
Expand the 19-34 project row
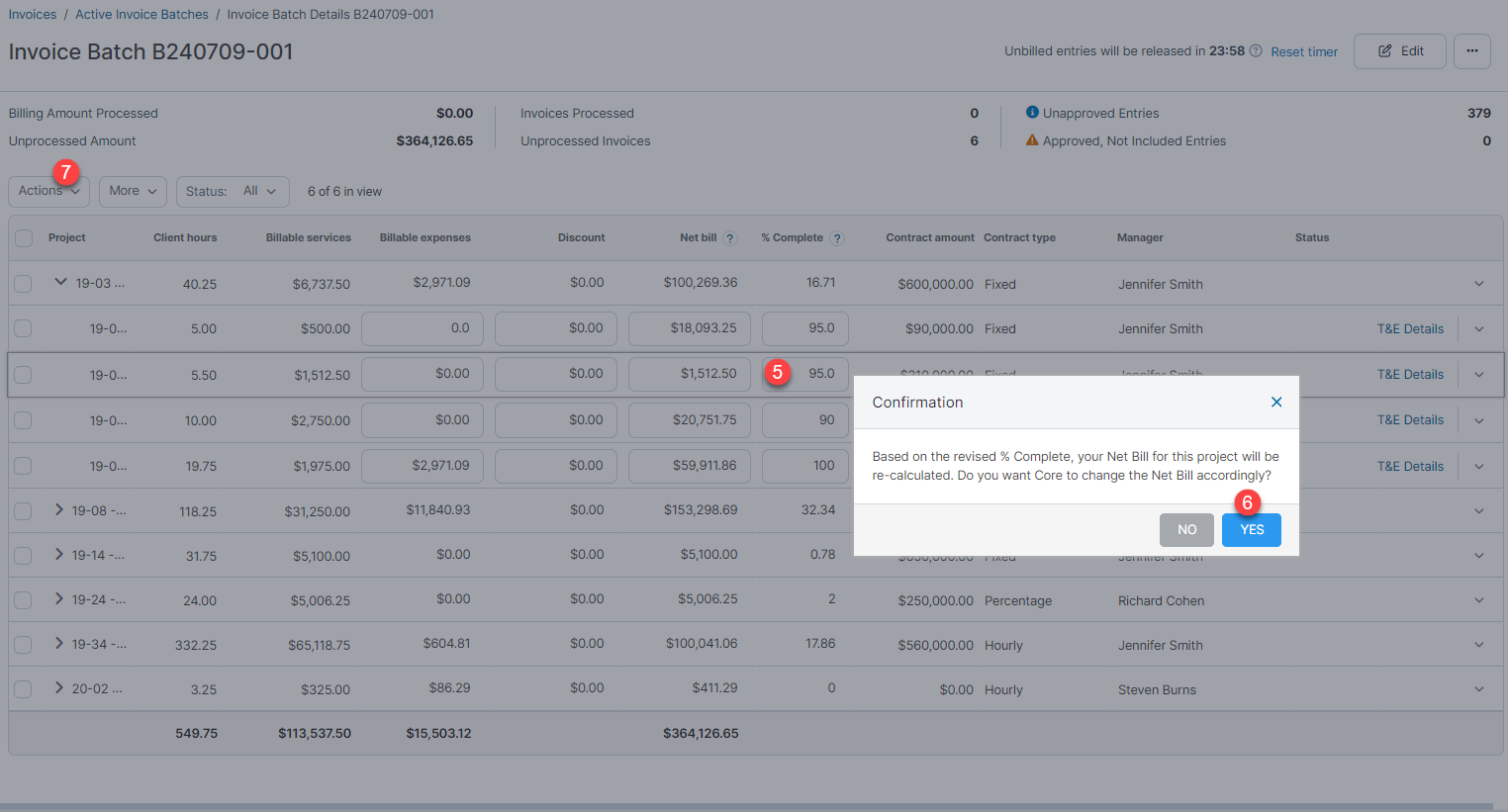pyautogui.click(x=59, y=643)
